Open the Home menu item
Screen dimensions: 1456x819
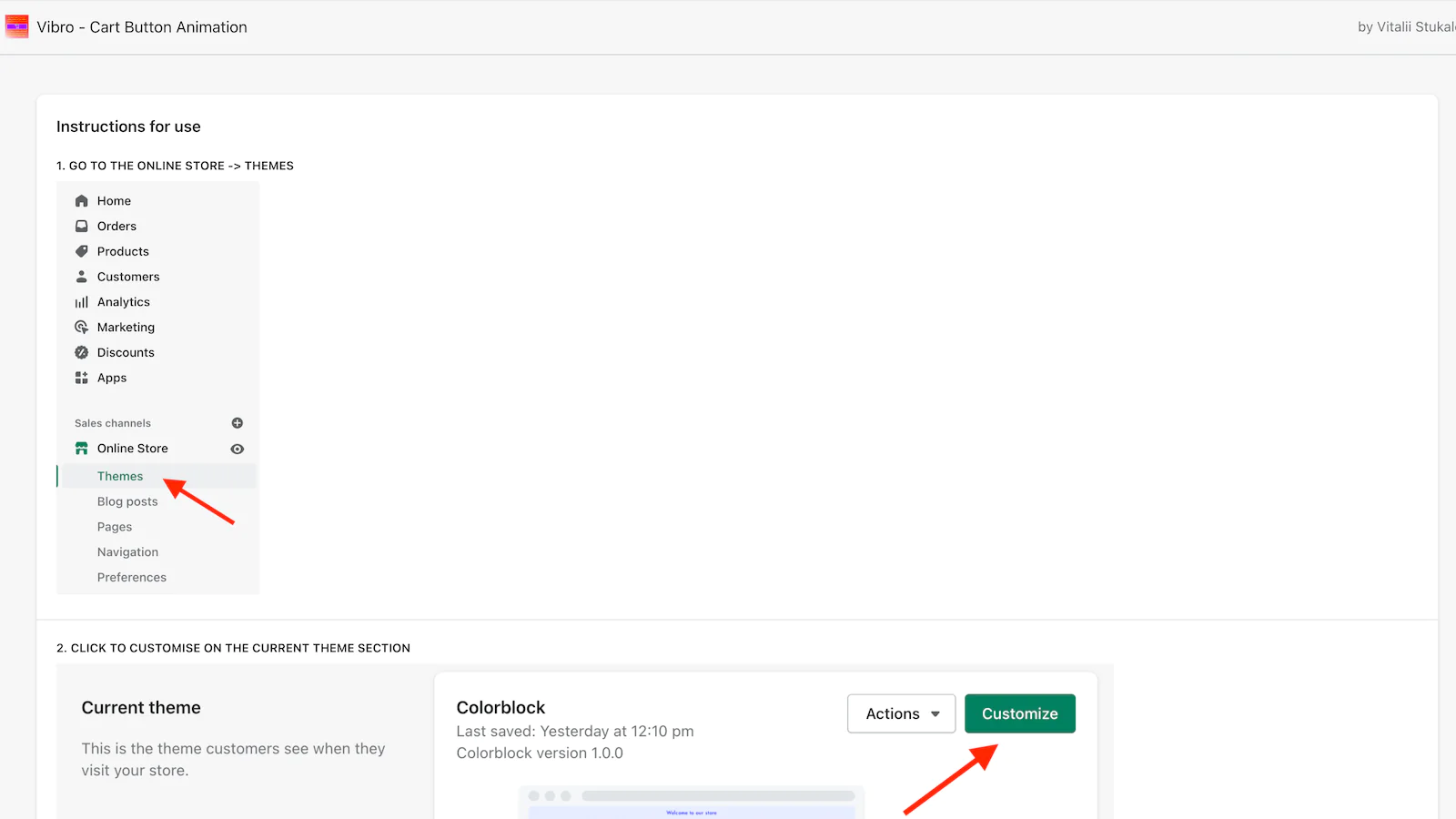pyautogui.click(x=114, y=201)
